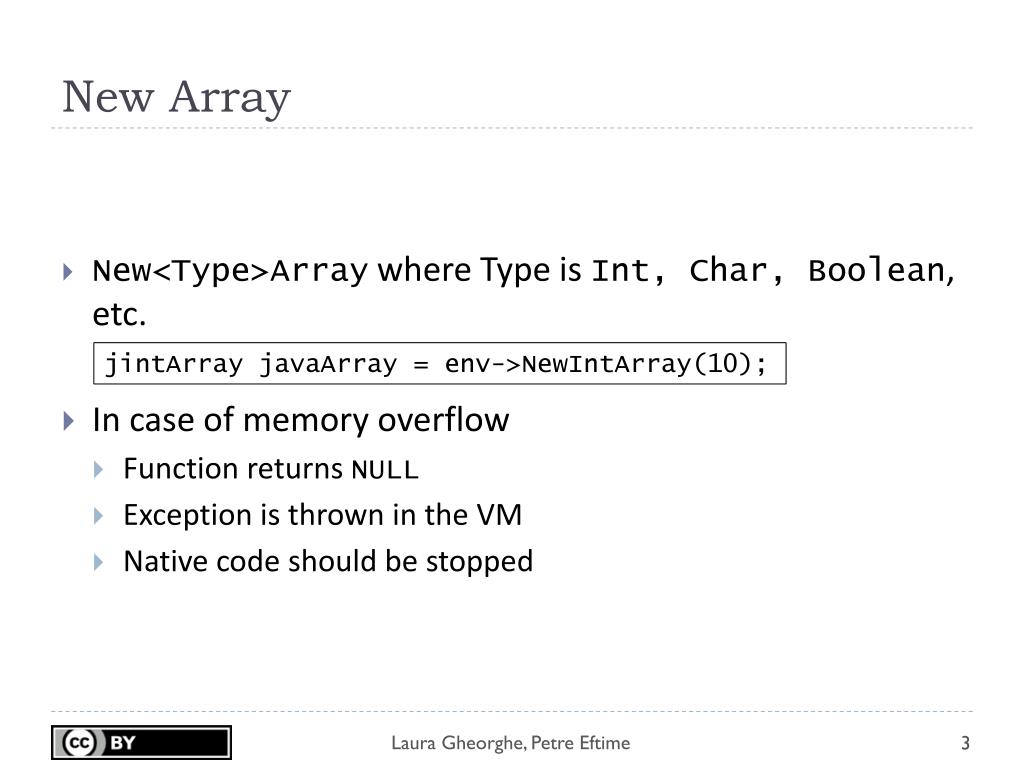Click the slide title 'New Array'
Screen dimensions: 1024x768
(176, 98)
